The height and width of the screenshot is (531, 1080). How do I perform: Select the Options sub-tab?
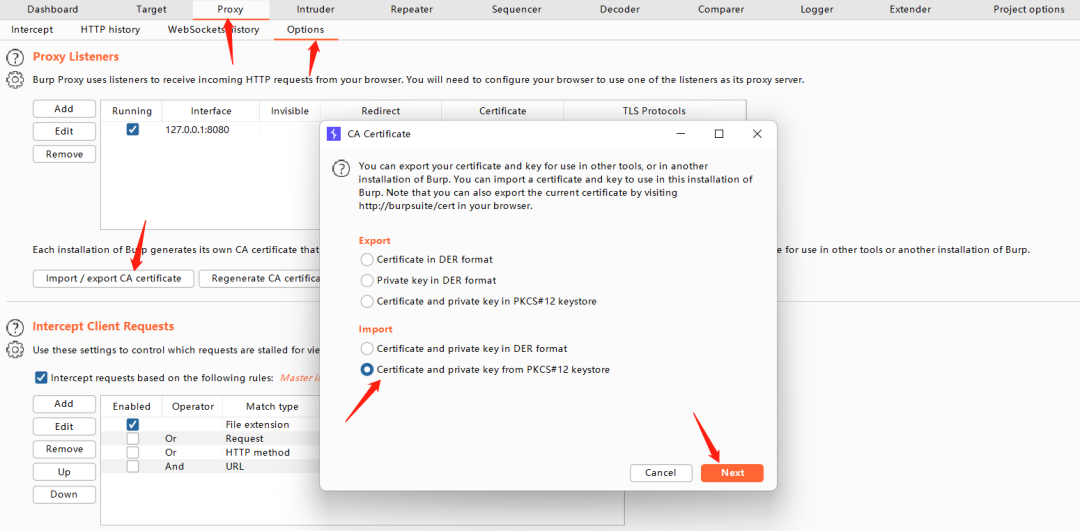tap(306, 30)
